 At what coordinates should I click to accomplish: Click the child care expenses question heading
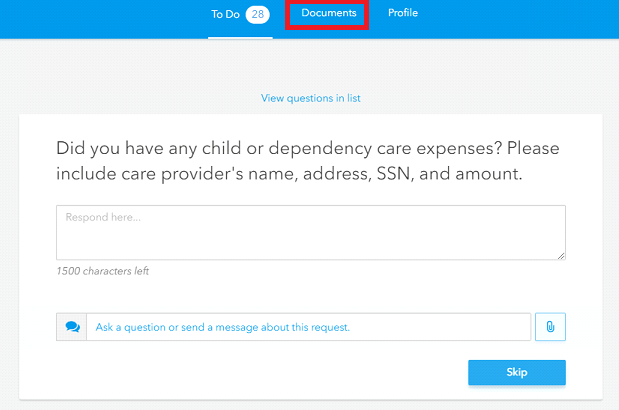click(x=308, y=161)
